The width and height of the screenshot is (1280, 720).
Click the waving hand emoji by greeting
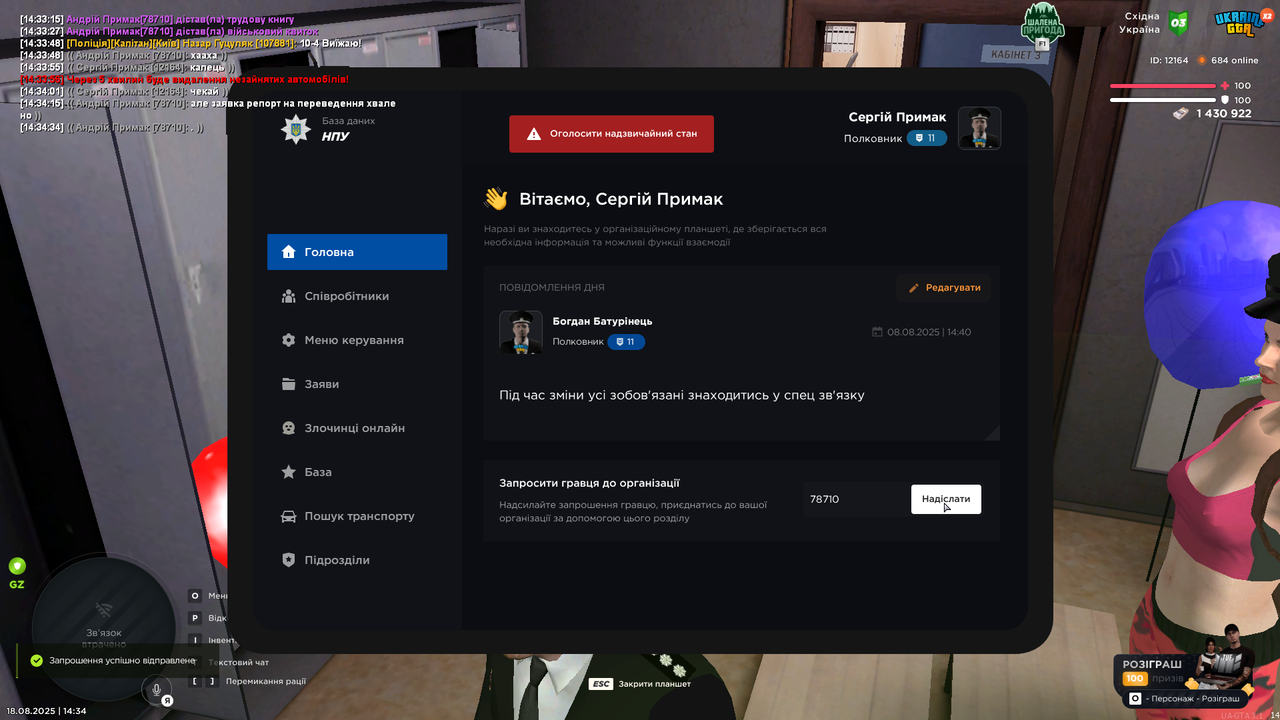click(496, 199)
